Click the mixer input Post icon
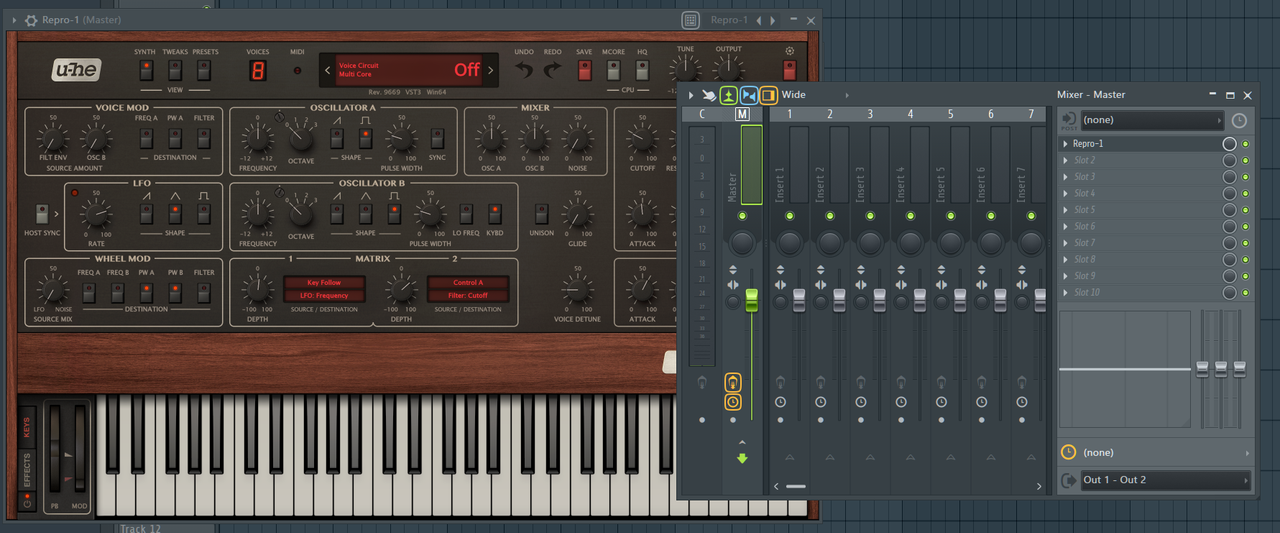Image resolution: width=1280 pixels, height=533 pixels. pyautogui.click(x=1068, y=120)
